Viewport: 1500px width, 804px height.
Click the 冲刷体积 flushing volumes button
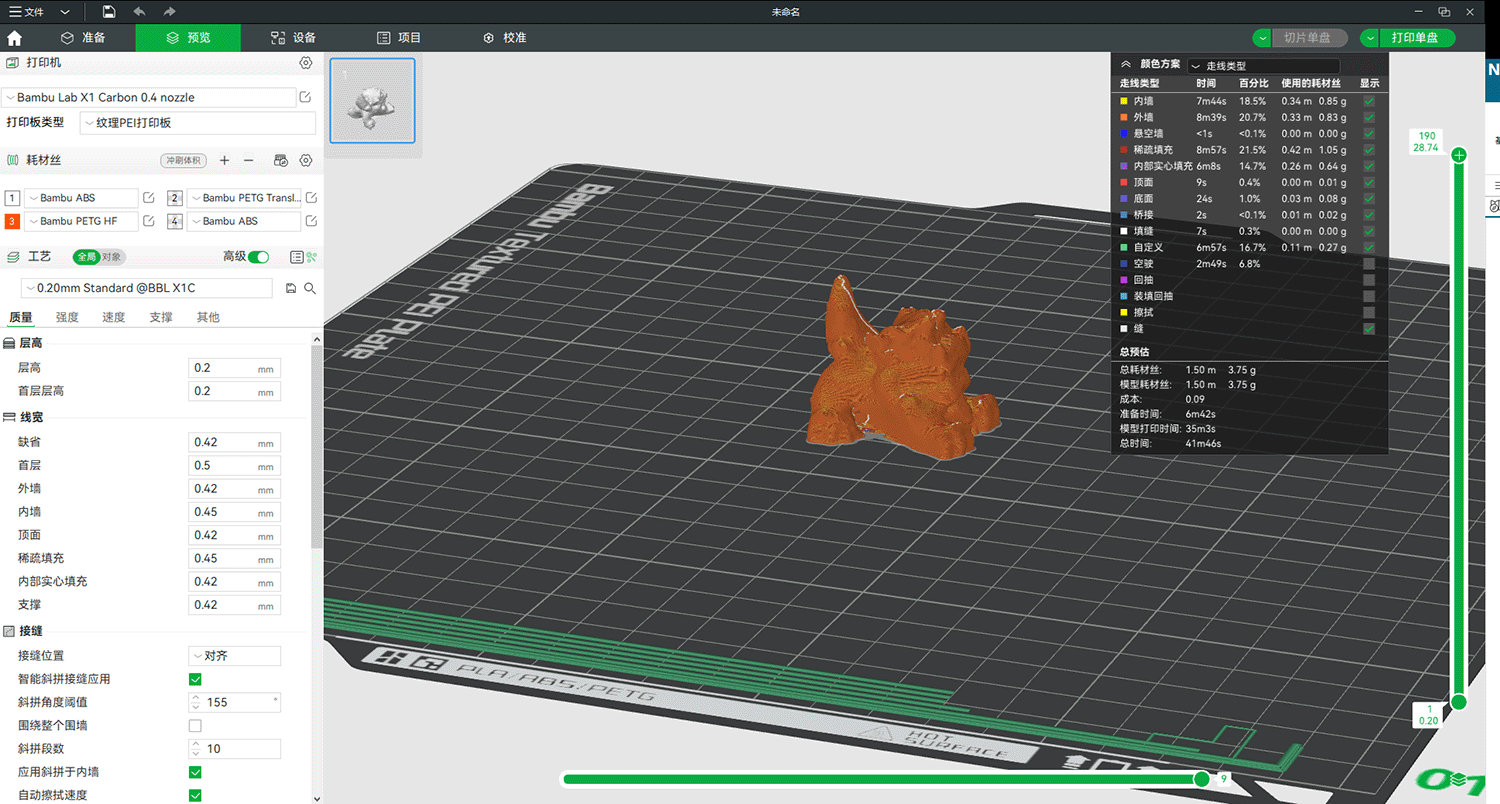pos(183,160)
